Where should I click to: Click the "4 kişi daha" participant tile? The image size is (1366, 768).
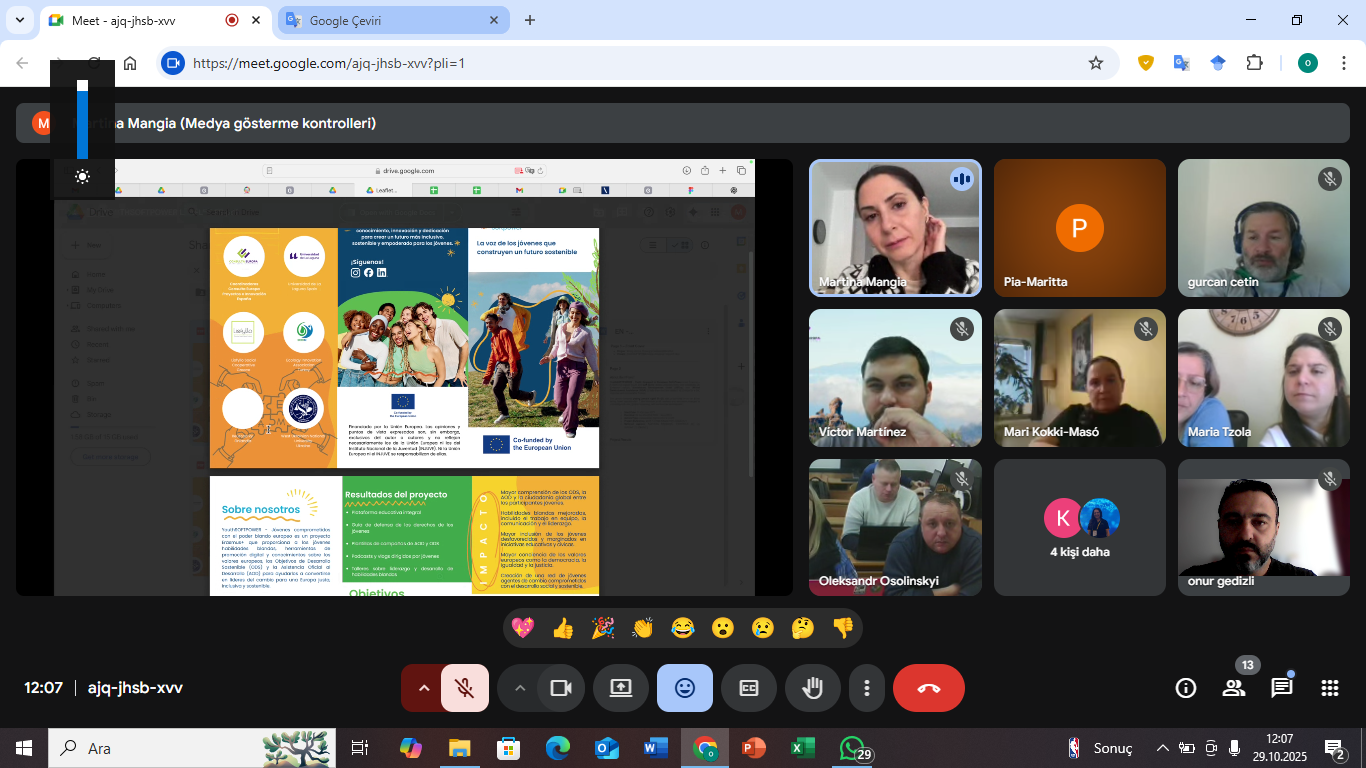[x=1080, y=527]
